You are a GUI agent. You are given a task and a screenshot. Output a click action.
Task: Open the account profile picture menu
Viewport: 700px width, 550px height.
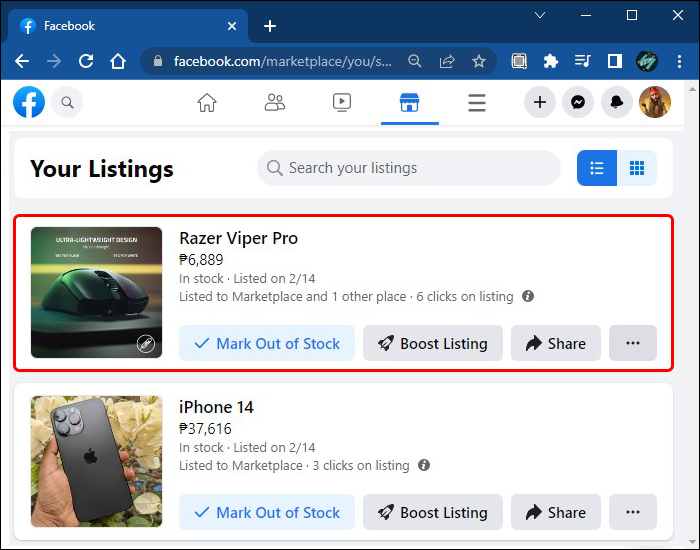655,102
